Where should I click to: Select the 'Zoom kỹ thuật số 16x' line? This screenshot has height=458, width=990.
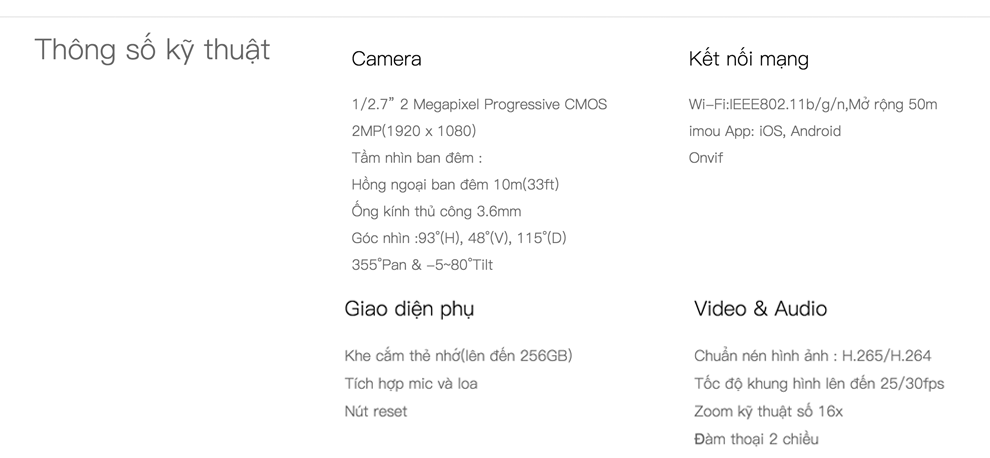768,411
